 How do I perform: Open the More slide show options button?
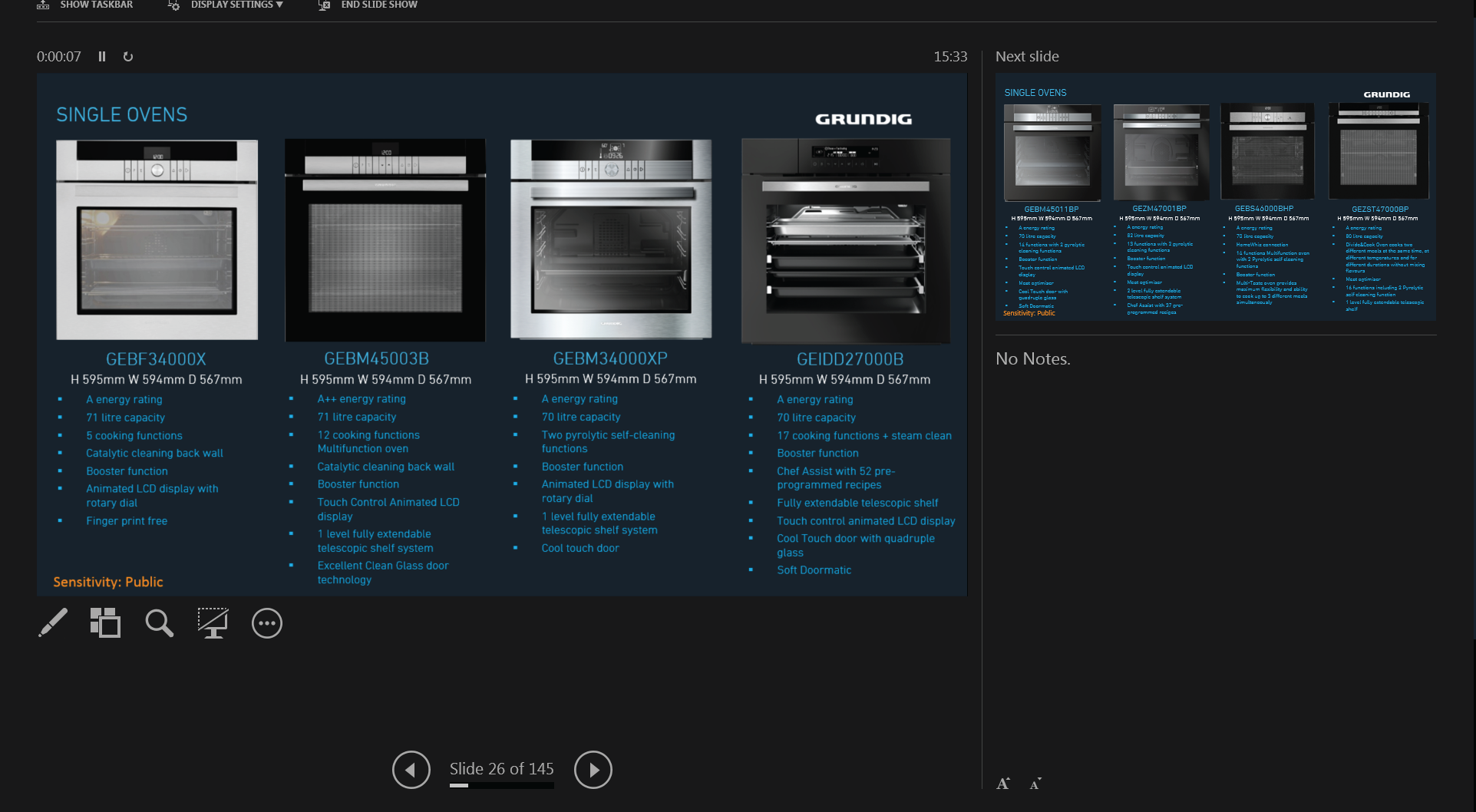point(267,623)
